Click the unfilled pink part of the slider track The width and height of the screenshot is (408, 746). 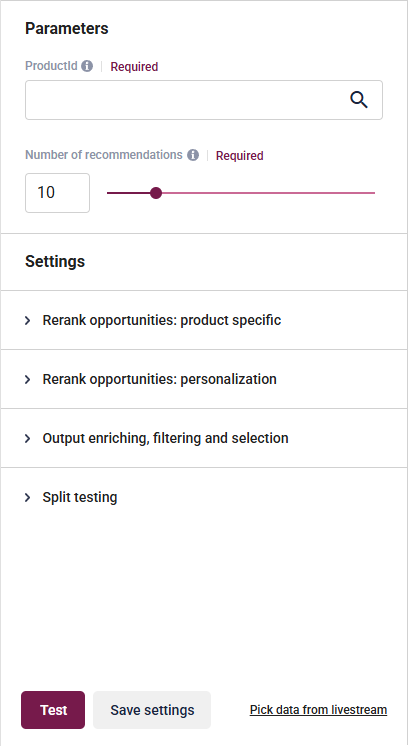pos(268,193)
